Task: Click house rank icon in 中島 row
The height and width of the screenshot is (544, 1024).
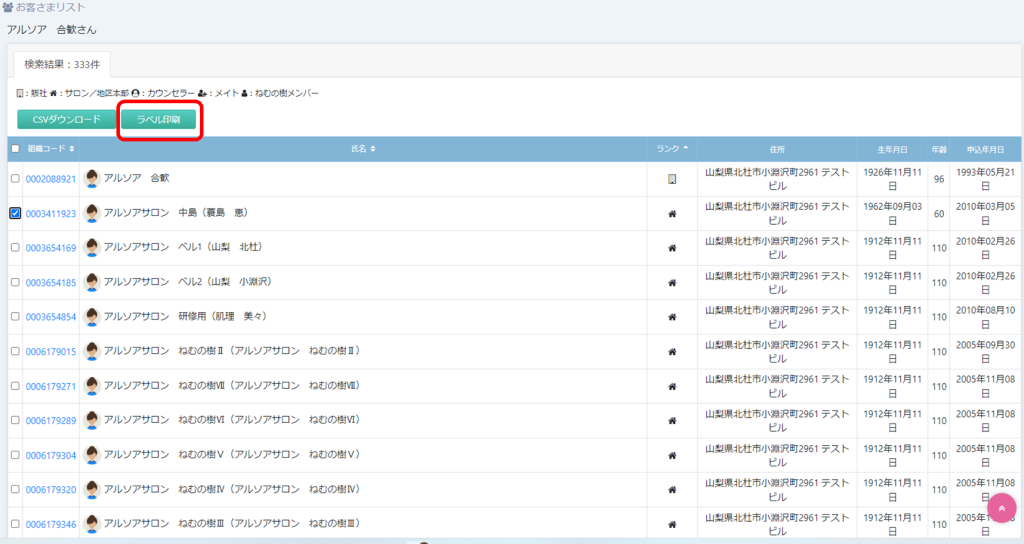Action: (x=672, y=214)
